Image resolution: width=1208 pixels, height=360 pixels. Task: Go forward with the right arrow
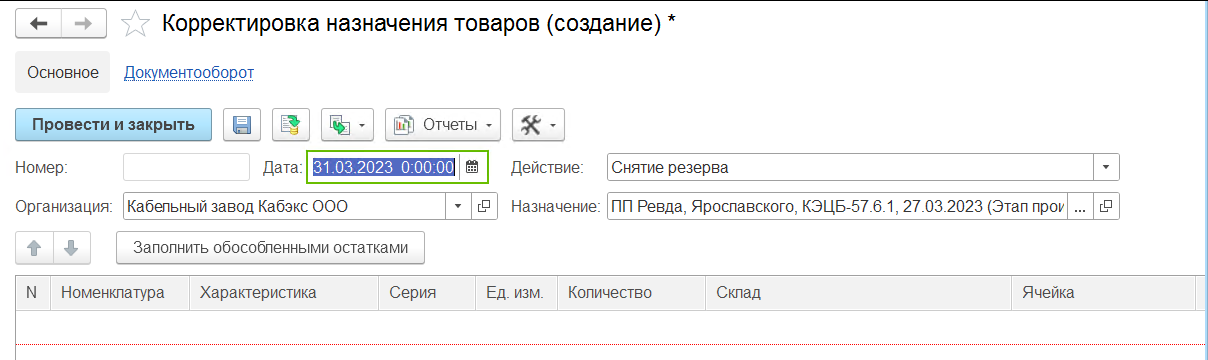coord(86,23)
